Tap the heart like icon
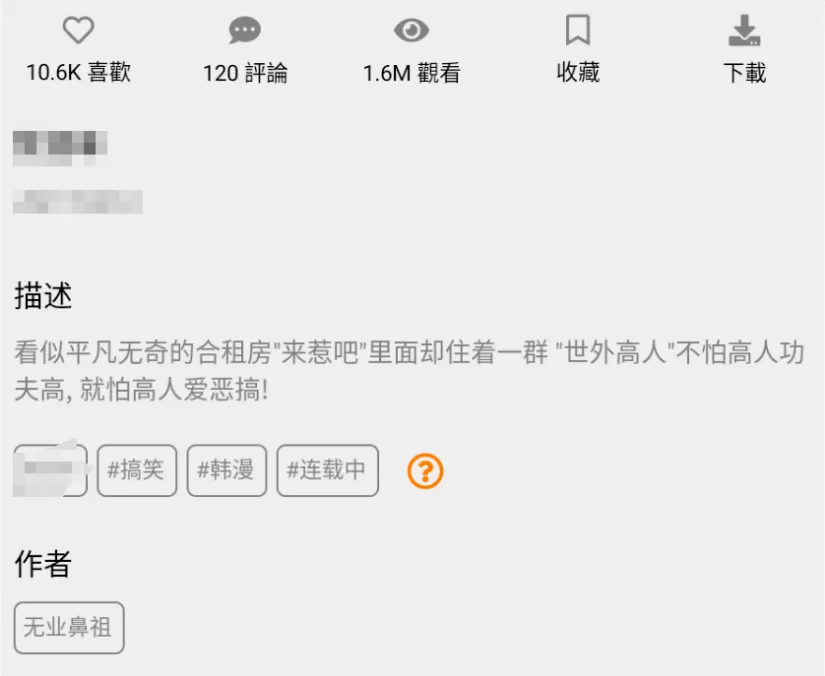This screenshot has width=825, height=676. pyautogui.click(x=78, y=29)
